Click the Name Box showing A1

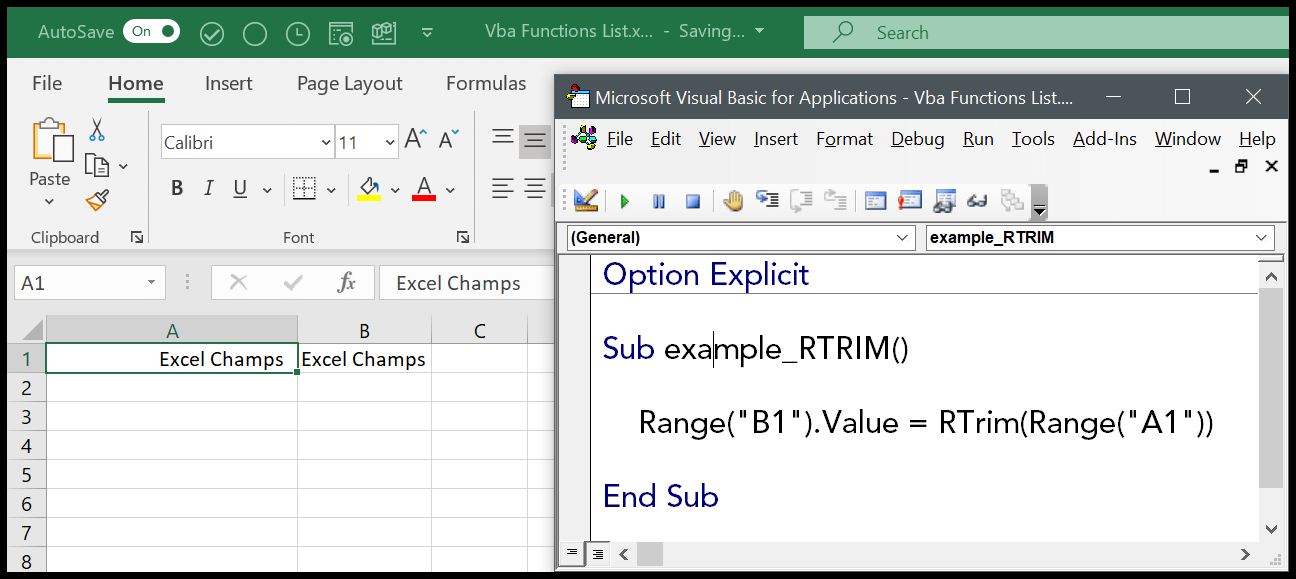coord(80,283)
